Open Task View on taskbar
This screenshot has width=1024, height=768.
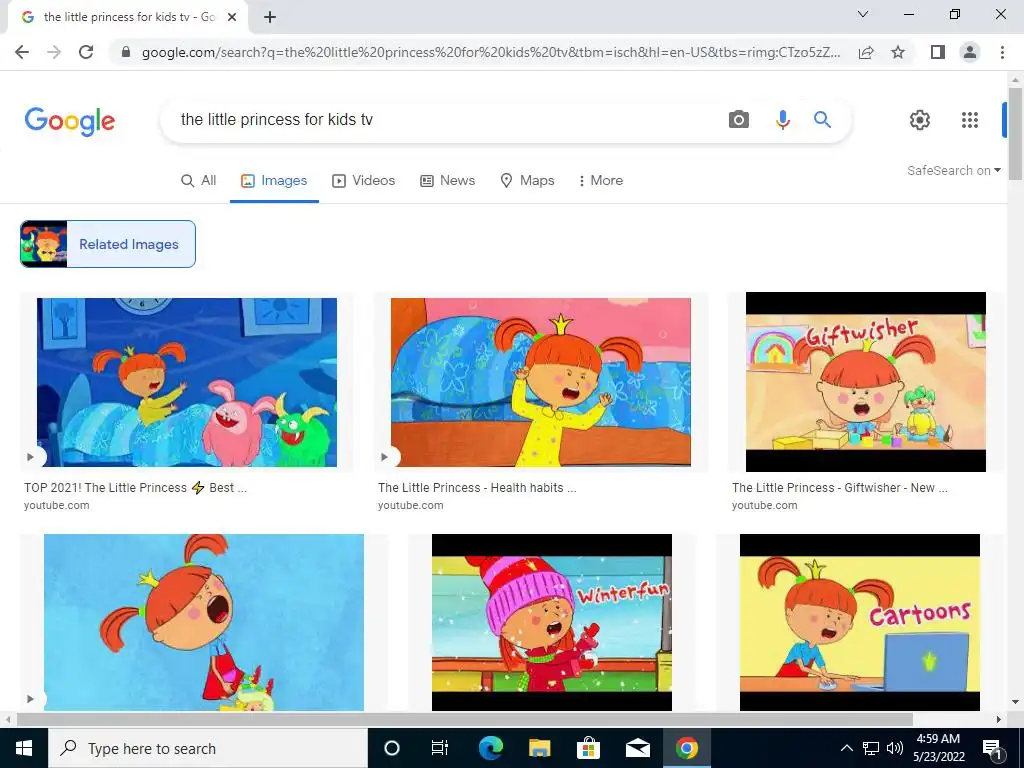click(x=440, y=748)
